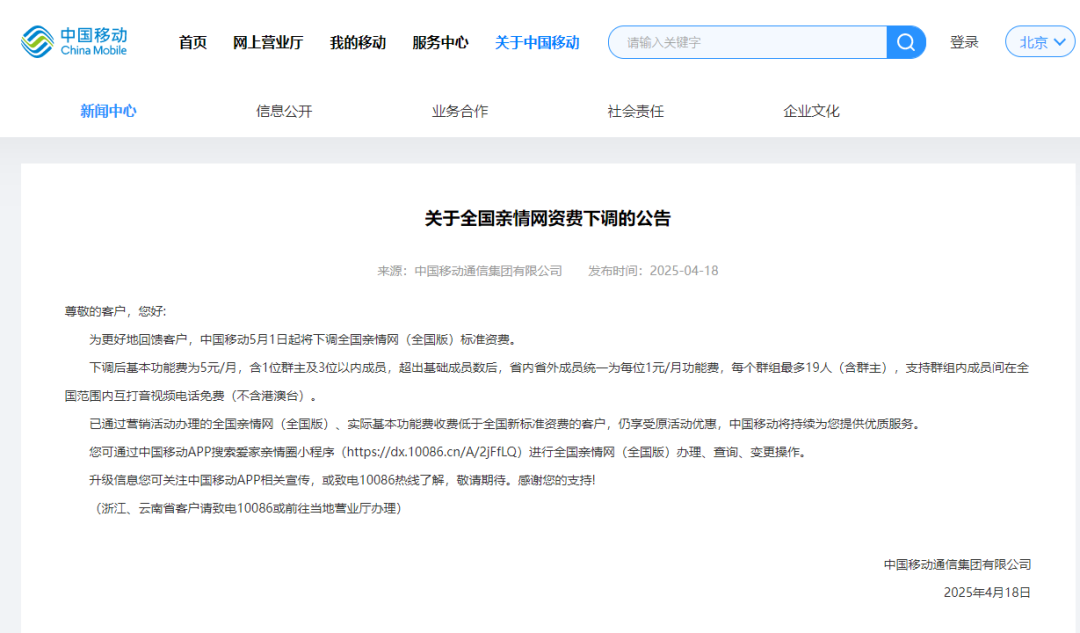The width and height of the screenshot is (1080, 633).
Task: Go to 服务中心 from the navigation bar
Action: click(x=440, y=42)
